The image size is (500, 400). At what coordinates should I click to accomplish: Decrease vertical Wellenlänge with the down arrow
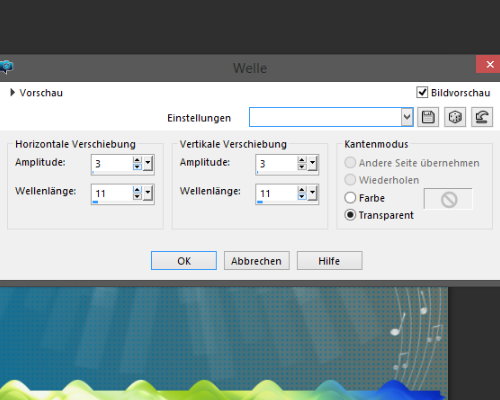point(302,196)
